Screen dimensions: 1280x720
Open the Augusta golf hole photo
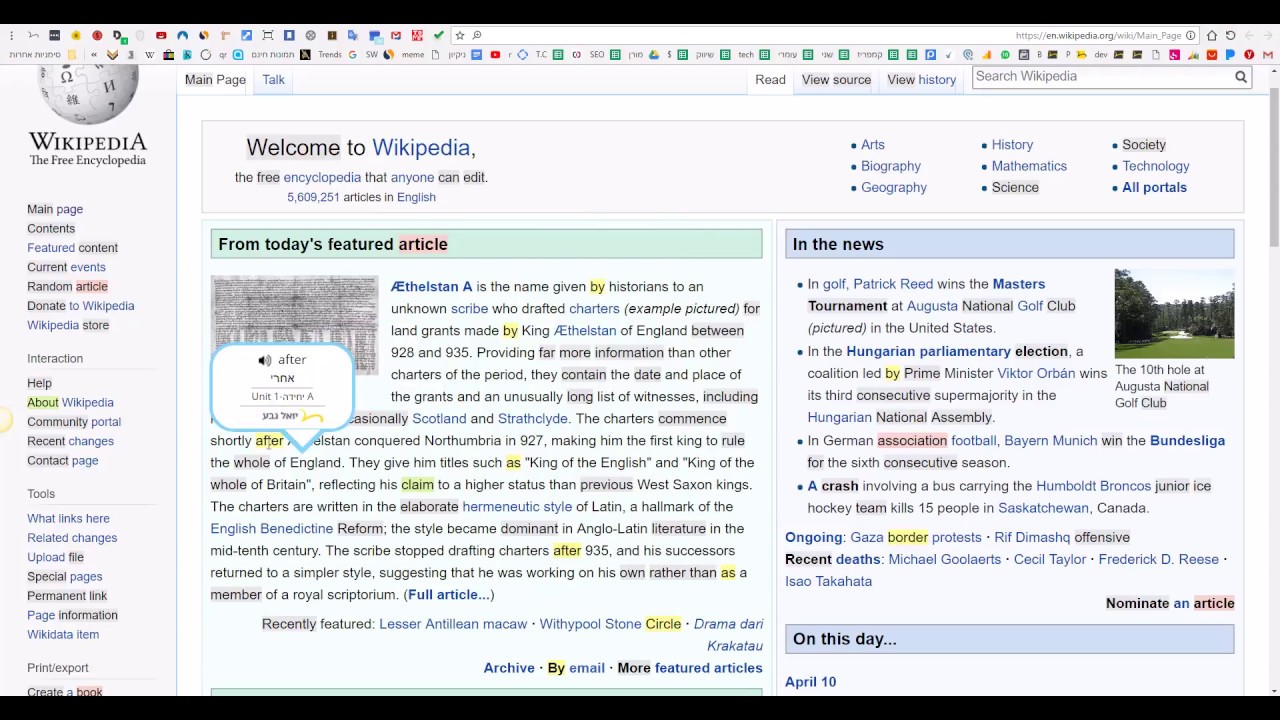[1175, 314]
